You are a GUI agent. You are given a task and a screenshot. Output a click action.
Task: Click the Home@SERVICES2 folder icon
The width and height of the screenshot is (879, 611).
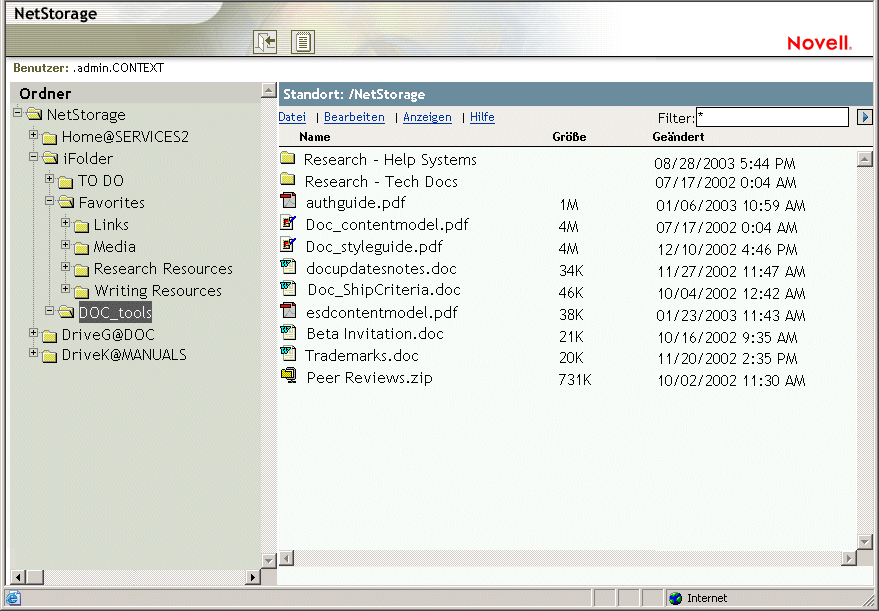point(50,137)
